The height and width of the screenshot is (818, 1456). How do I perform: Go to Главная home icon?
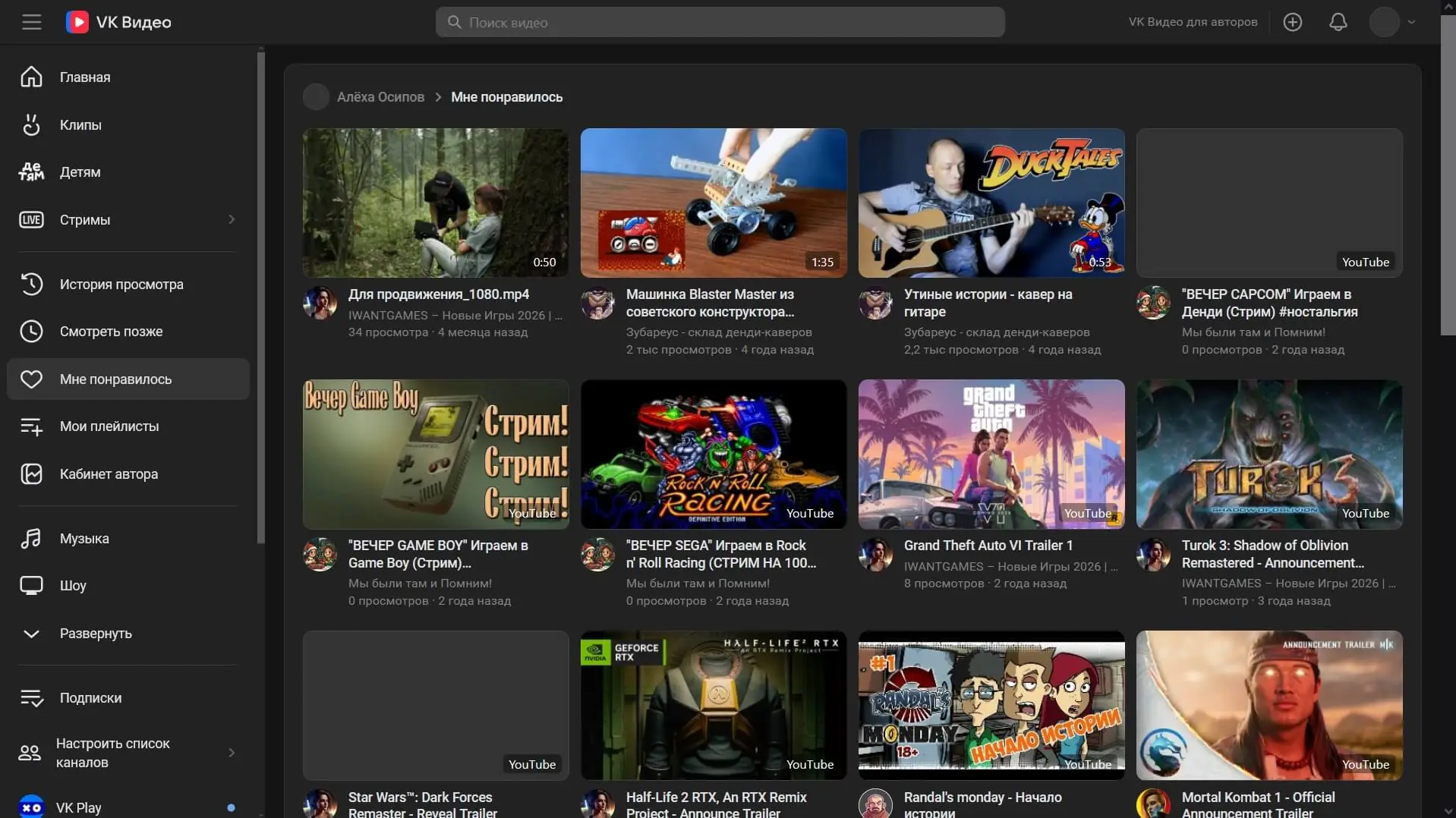point(31,77)
